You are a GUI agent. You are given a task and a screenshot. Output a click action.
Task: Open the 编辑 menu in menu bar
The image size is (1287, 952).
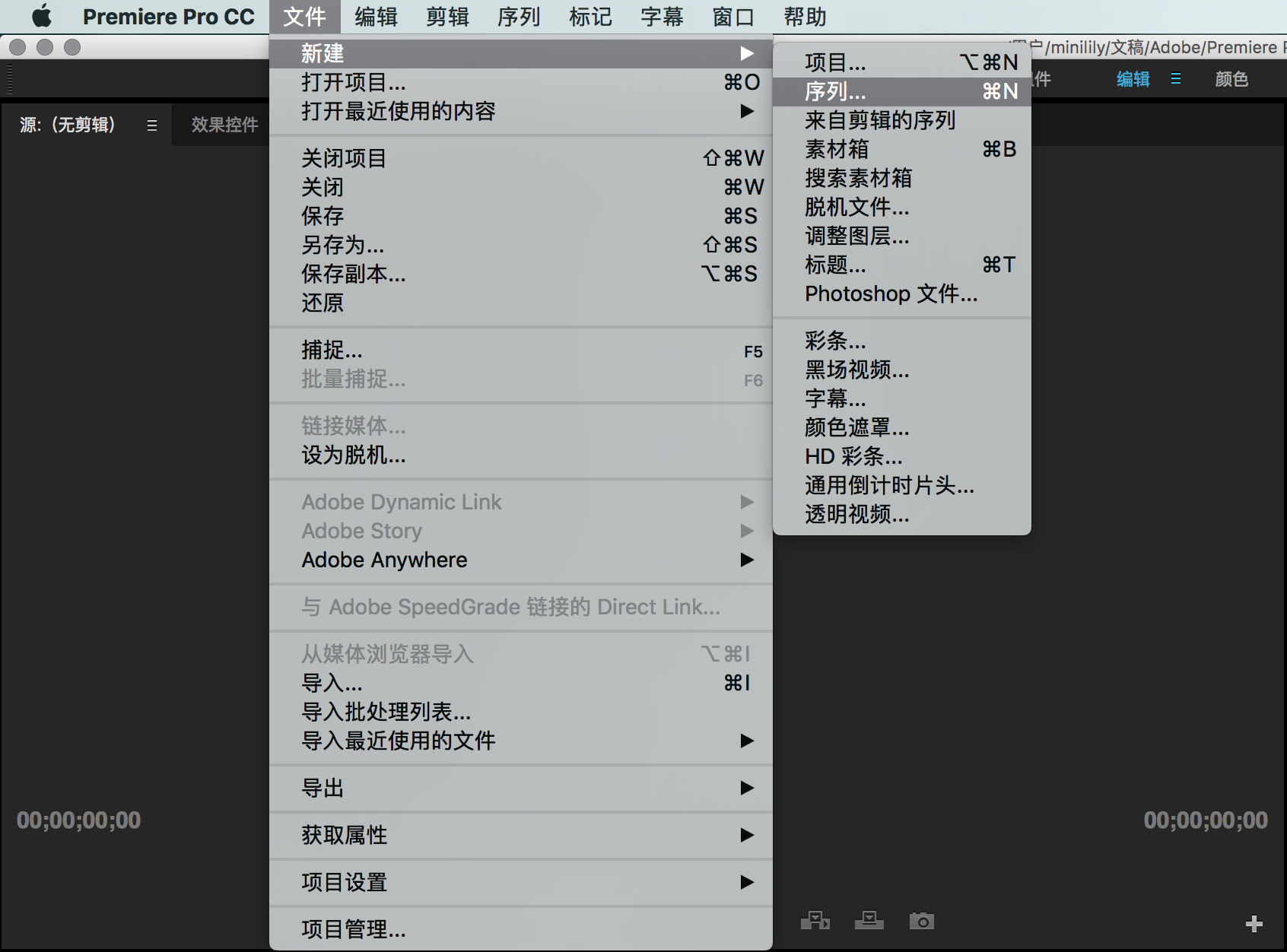(x=376, y=16)
